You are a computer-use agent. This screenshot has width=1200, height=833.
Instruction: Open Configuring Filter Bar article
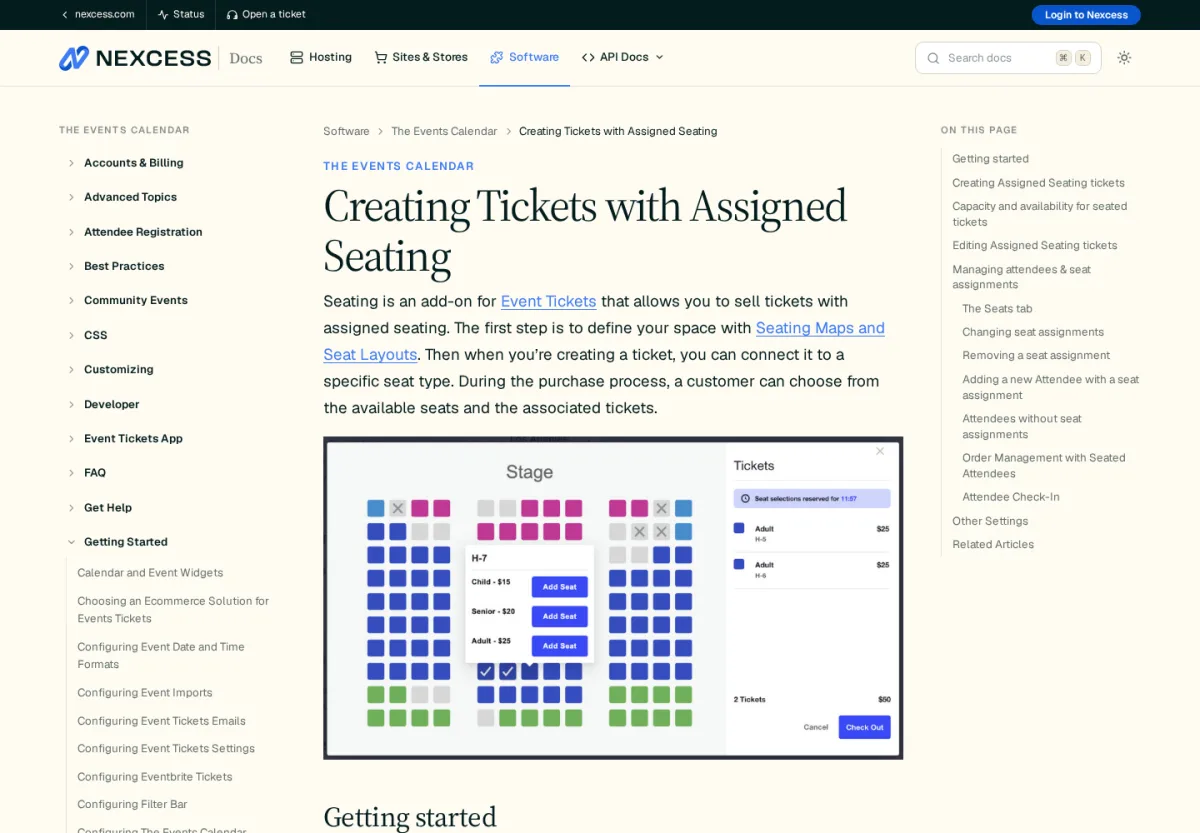132,805
